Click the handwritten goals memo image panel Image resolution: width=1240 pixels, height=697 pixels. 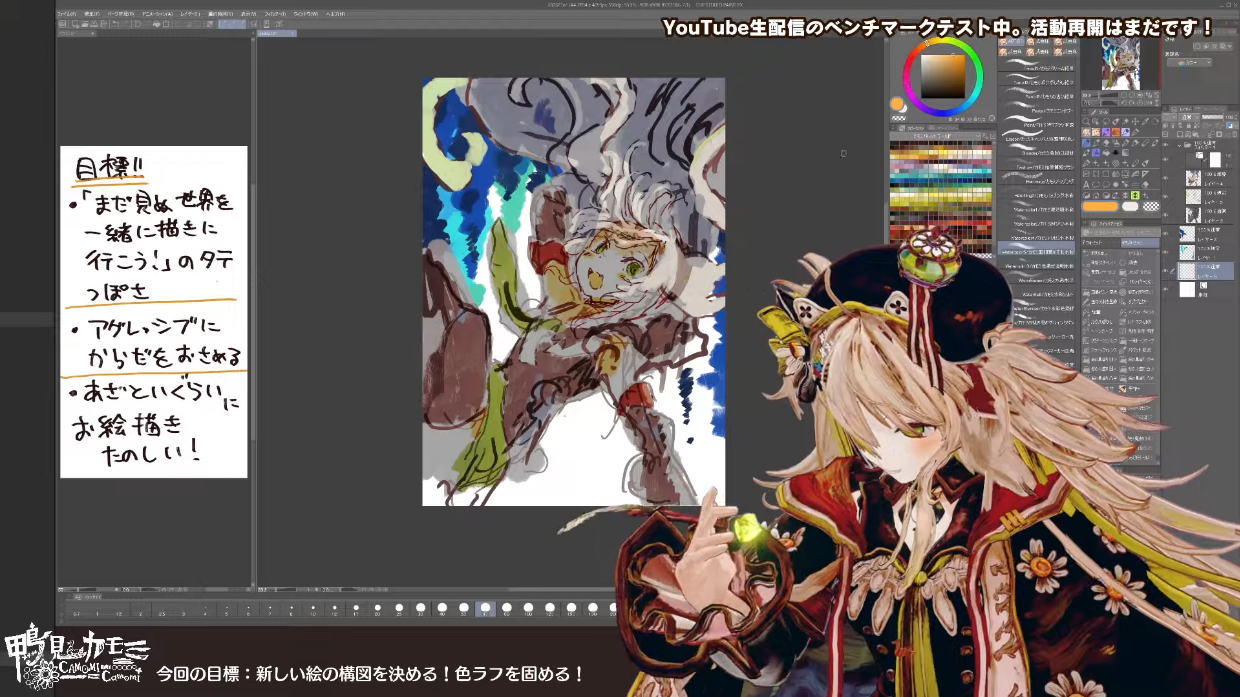tap(153, 312)
